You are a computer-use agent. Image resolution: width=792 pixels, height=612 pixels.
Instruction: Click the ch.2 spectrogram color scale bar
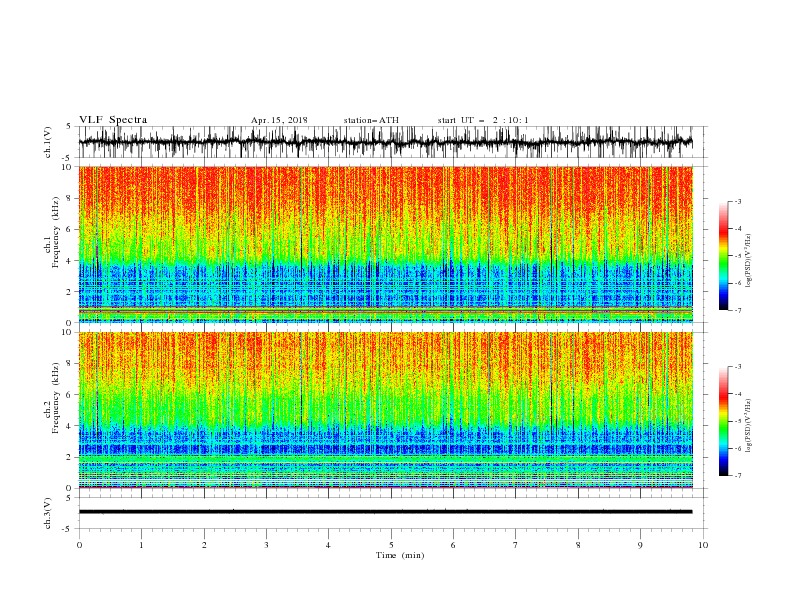723,421
